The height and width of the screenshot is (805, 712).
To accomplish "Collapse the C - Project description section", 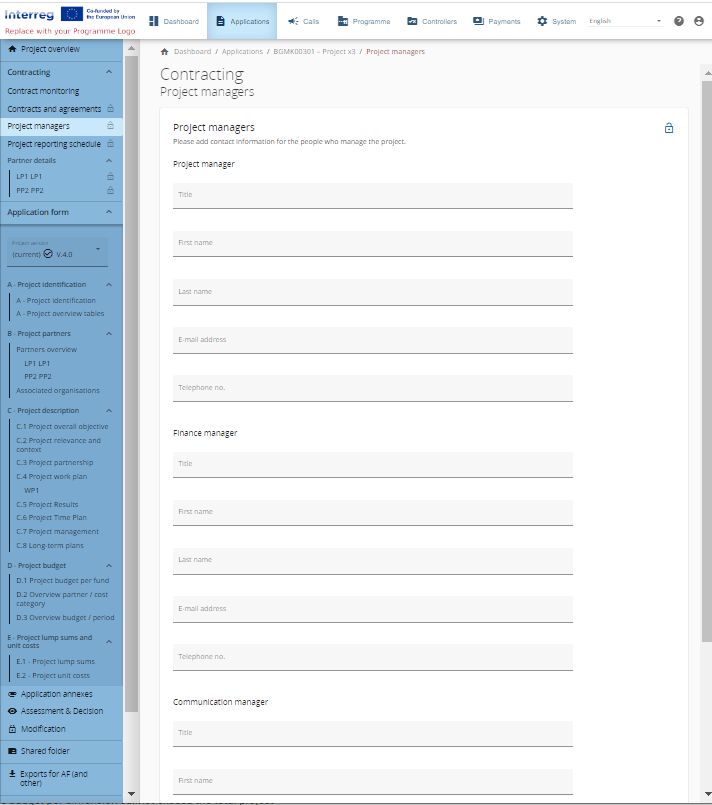I will 109,411.
